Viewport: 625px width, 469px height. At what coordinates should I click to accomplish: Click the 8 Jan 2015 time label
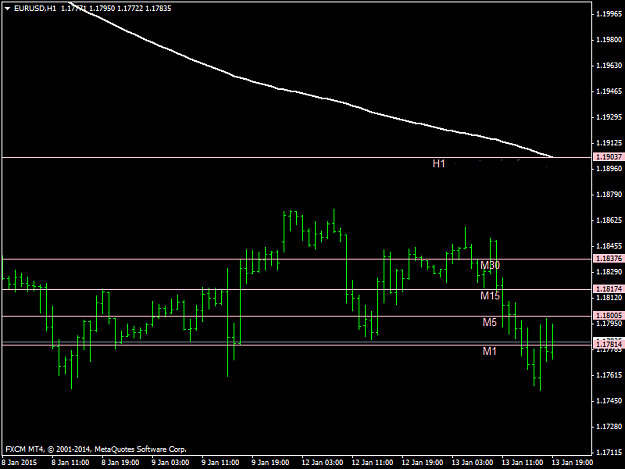(x=19, y=463)
